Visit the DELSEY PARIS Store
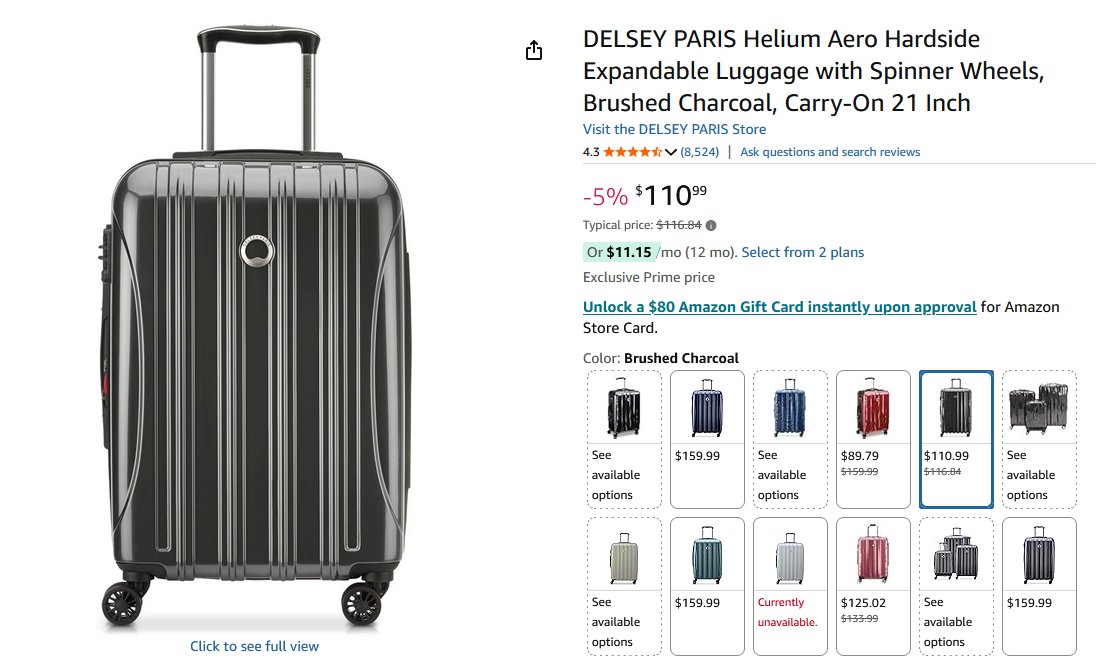1098x669 pixels. point(674,130)
